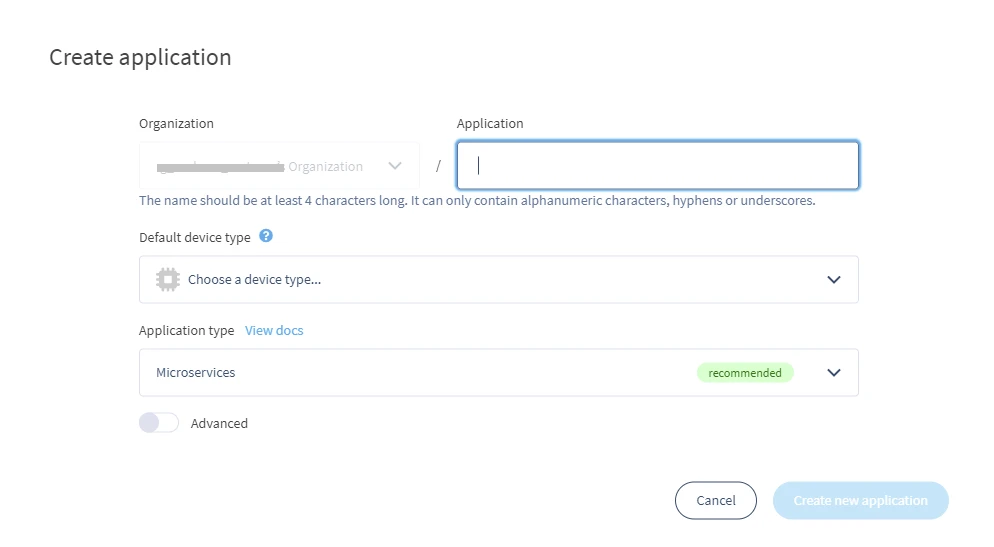Click the Create new application button
The height and width of the screenshot is (547, 994).
tap(860, 500)
